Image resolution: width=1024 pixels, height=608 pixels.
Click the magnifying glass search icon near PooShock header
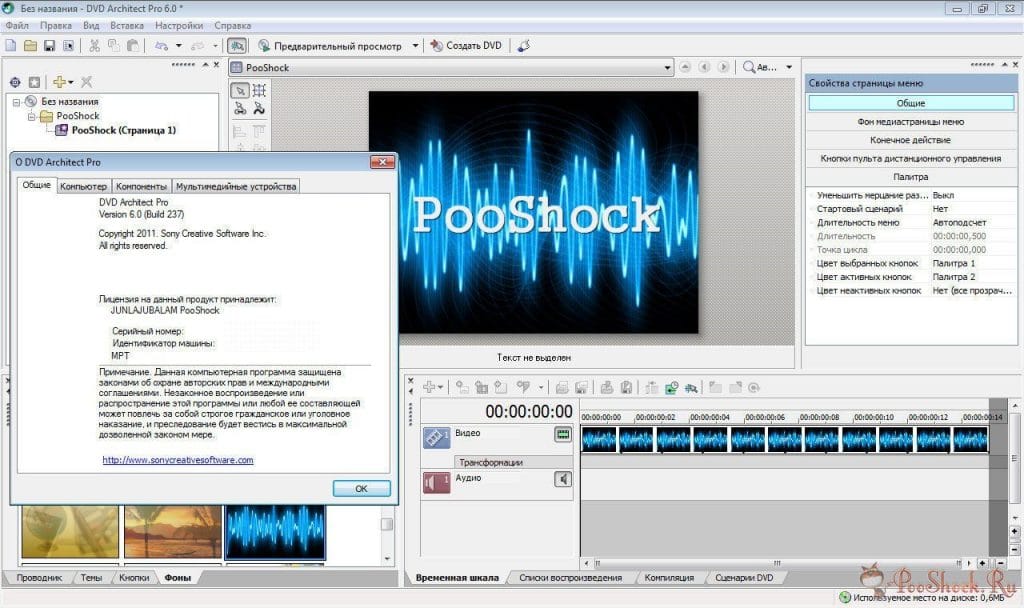(x=747, y=68)
